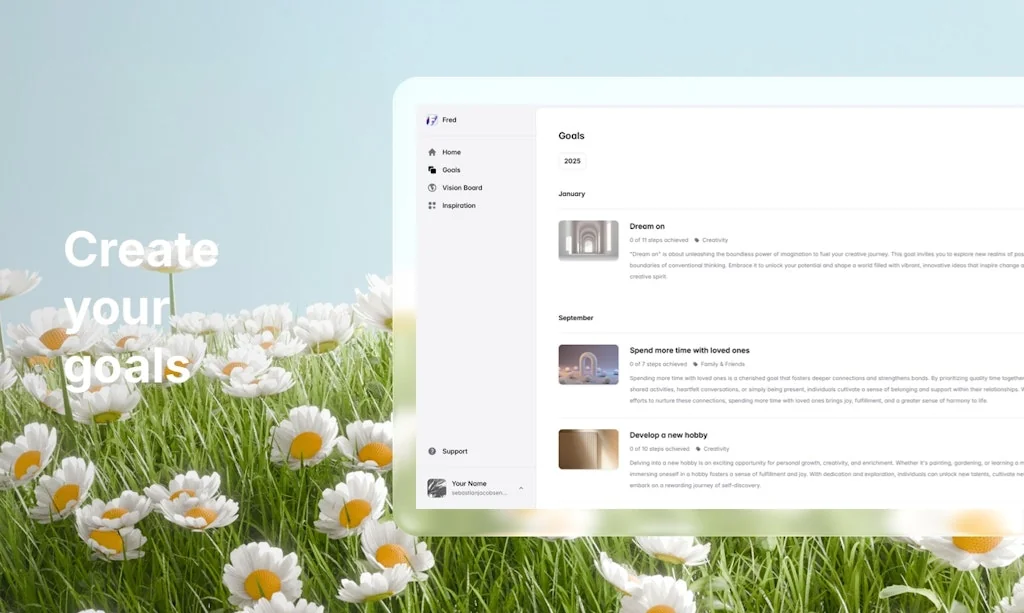The width and height of the screenshot is (1024, 613).
Task: Click the Dream on description paragraph
Action: tap(827, 265)
